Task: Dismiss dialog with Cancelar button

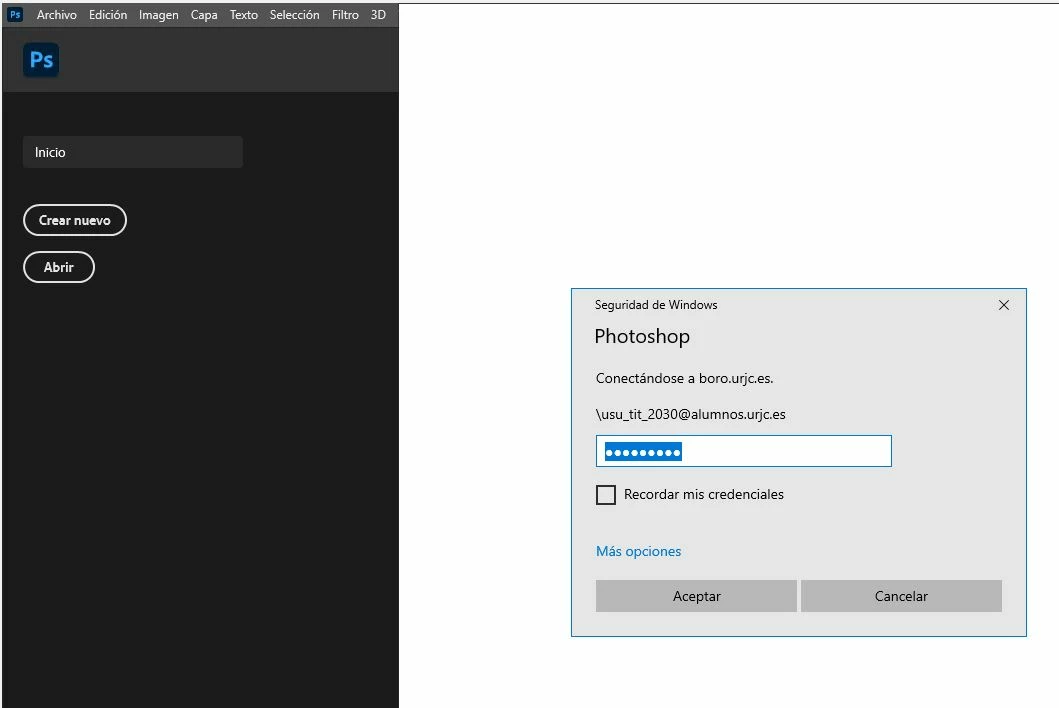Action: pos(901,596)
